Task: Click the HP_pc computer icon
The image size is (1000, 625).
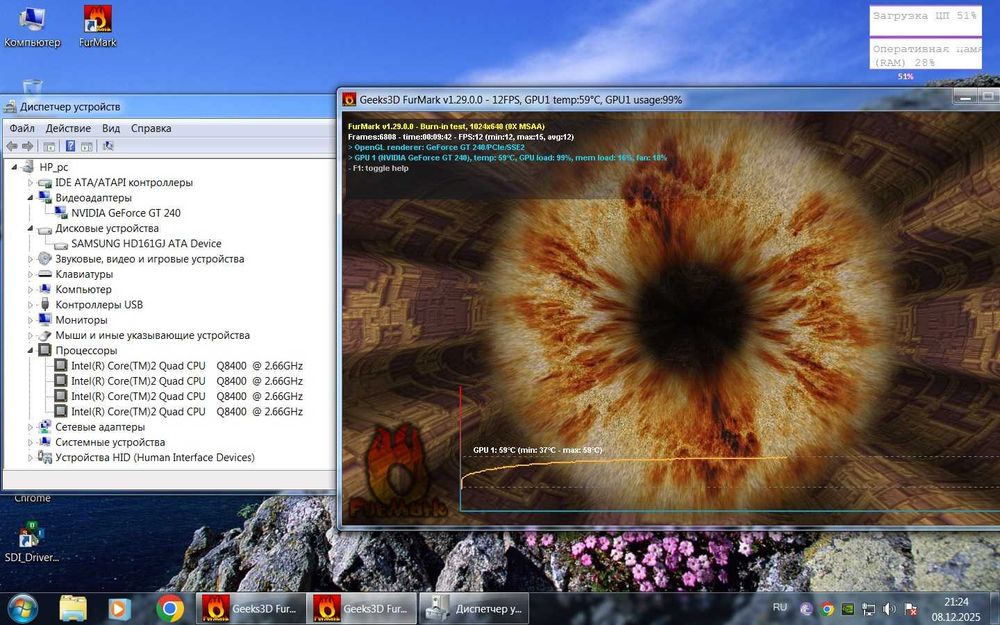Action: point(27,167)
